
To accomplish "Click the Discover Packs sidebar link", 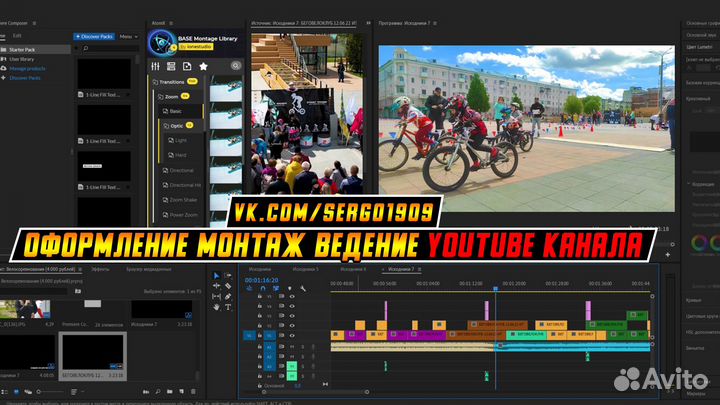I will click(25, 78).
